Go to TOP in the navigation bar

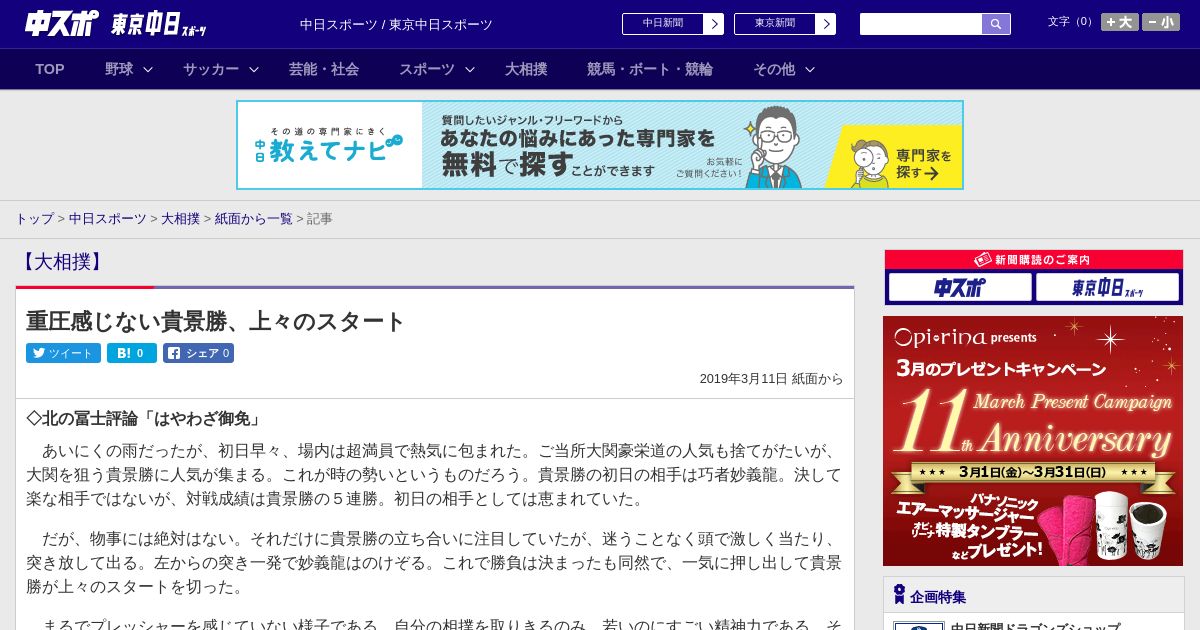click(x=50, y=69)
